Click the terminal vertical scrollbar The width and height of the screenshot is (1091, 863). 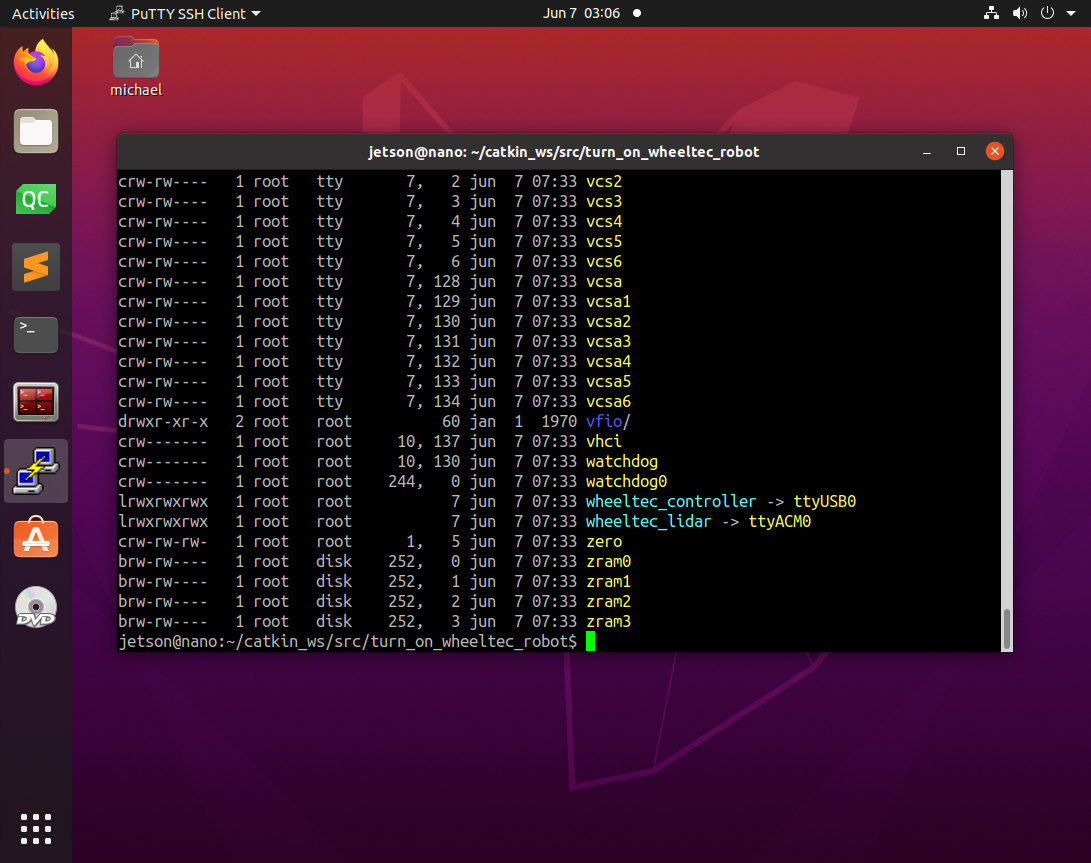coord(1006,411)
